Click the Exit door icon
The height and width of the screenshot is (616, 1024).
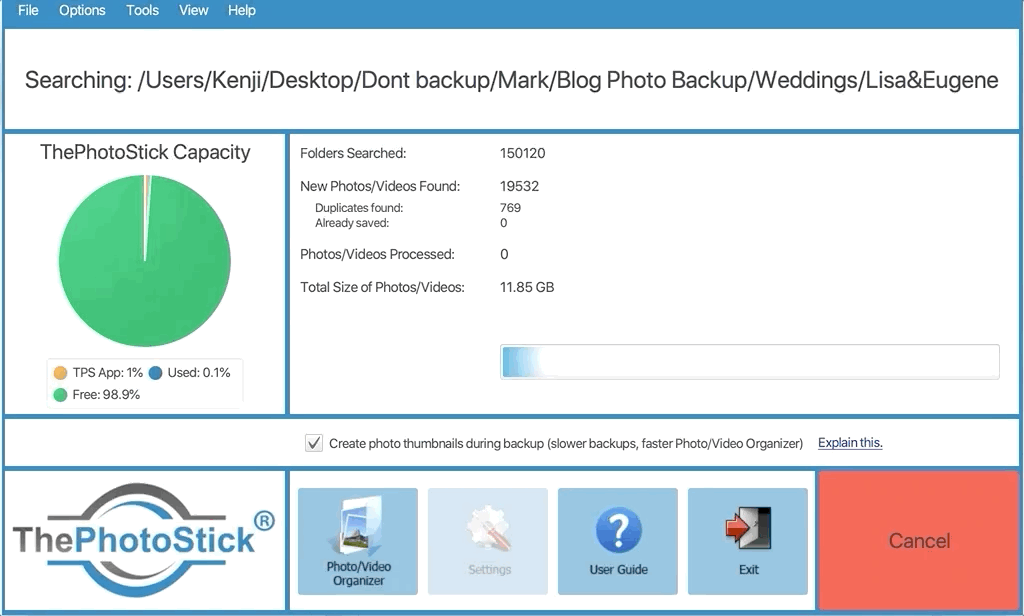coord(748,528)
